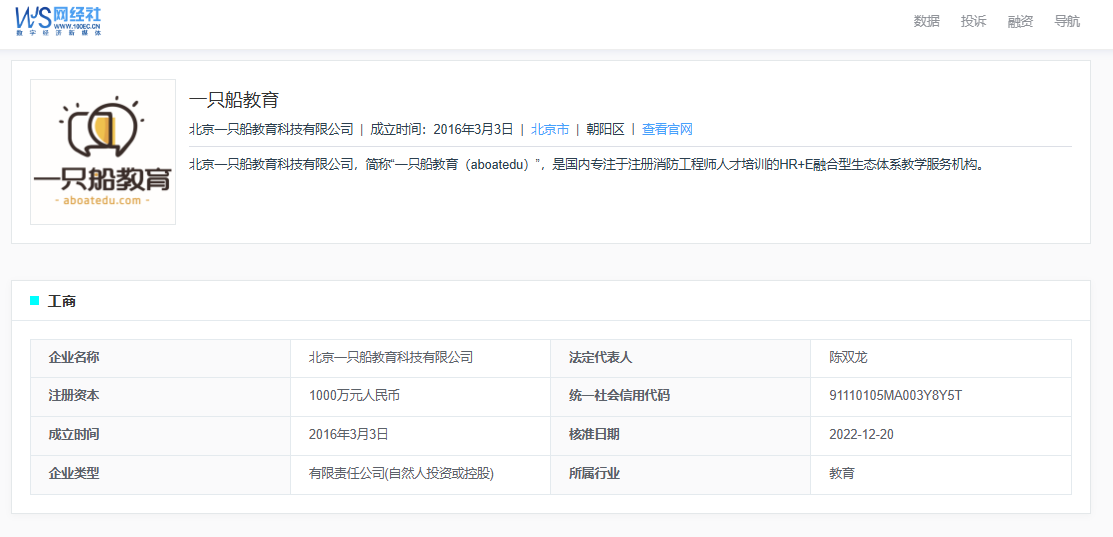
Task: Open the 数据 menu item
Action: point(926,21)
